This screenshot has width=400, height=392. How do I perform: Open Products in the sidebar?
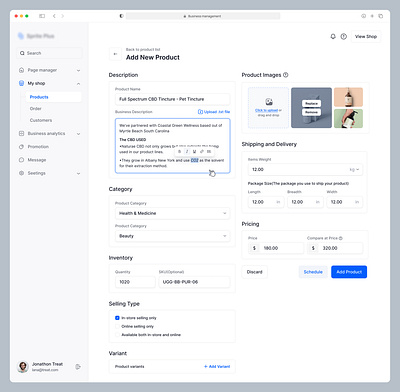[53, 97]
